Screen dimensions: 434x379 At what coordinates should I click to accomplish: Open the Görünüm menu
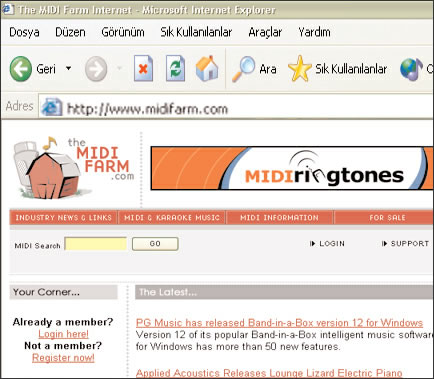(x=123, y=32)
